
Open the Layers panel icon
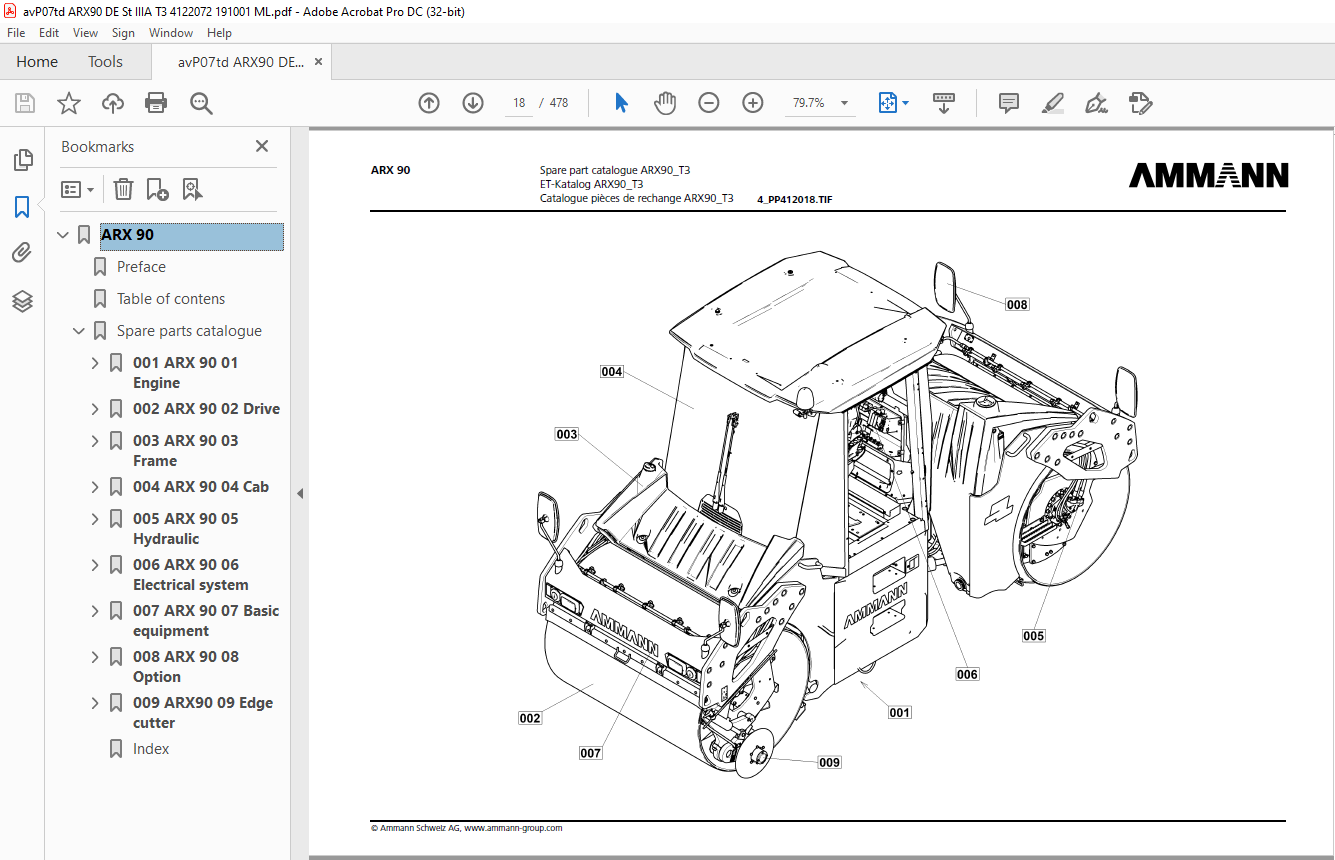click(x=22, y=301)
